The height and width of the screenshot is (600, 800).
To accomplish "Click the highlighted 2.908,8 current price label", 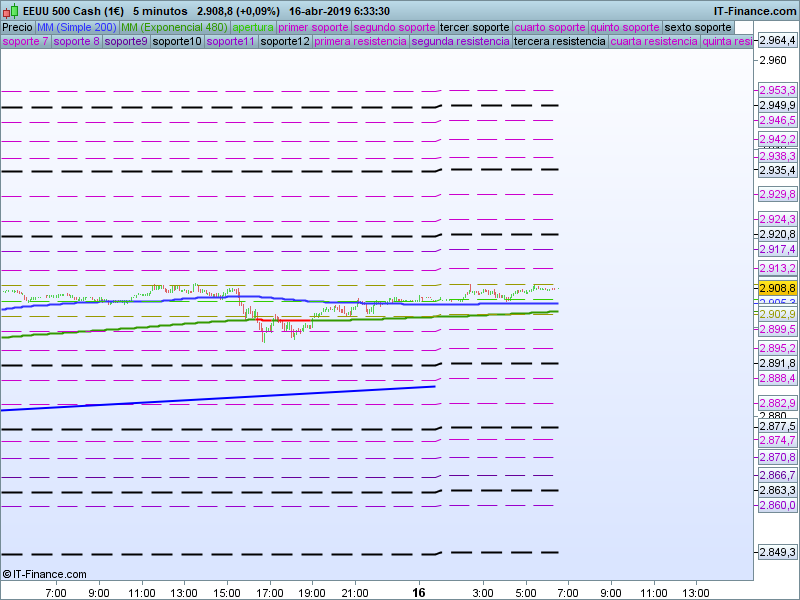I will coord(777,288).
